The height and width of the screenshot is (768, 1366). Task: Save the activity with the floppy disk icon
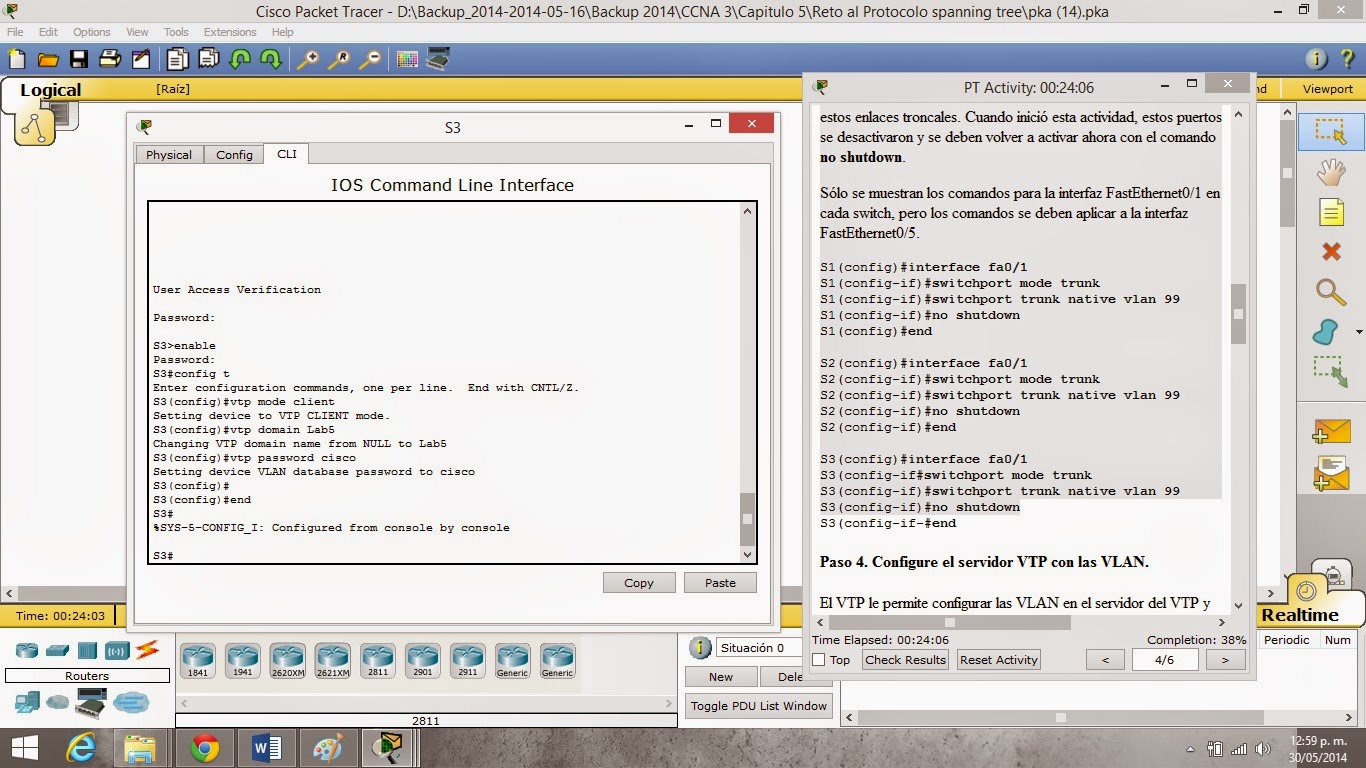(79, 59)
